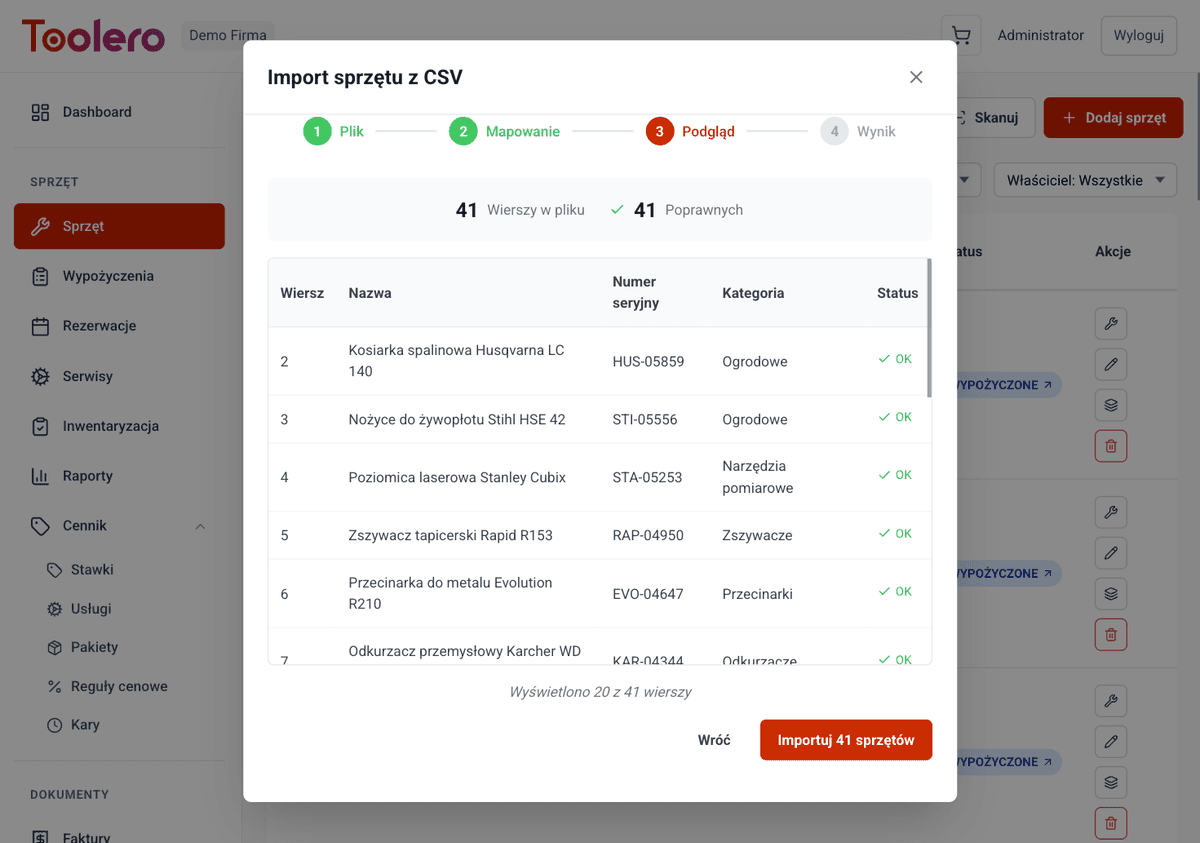
Task: Click the red trash delete icon
Action: coord(1110,446)
